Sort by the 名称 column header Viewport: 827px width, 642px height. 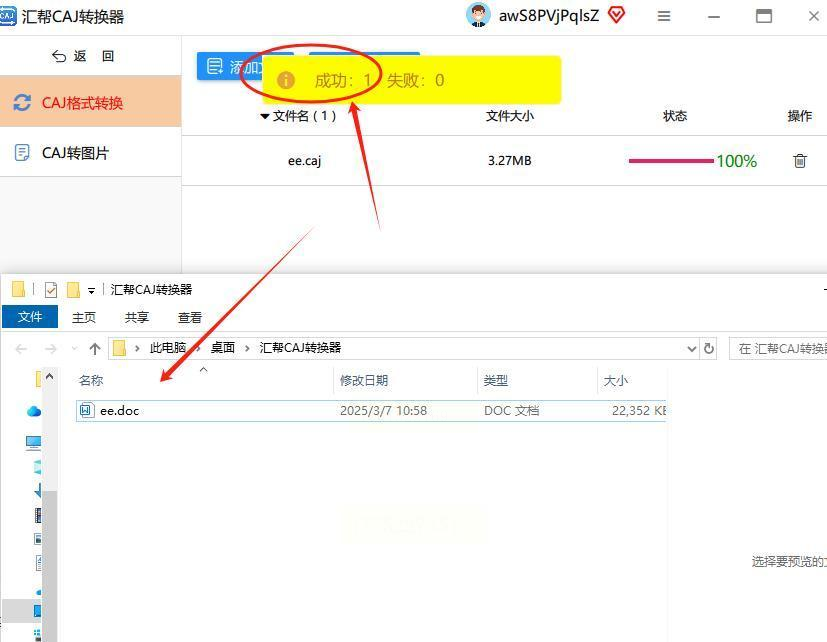tap(91, 380)
